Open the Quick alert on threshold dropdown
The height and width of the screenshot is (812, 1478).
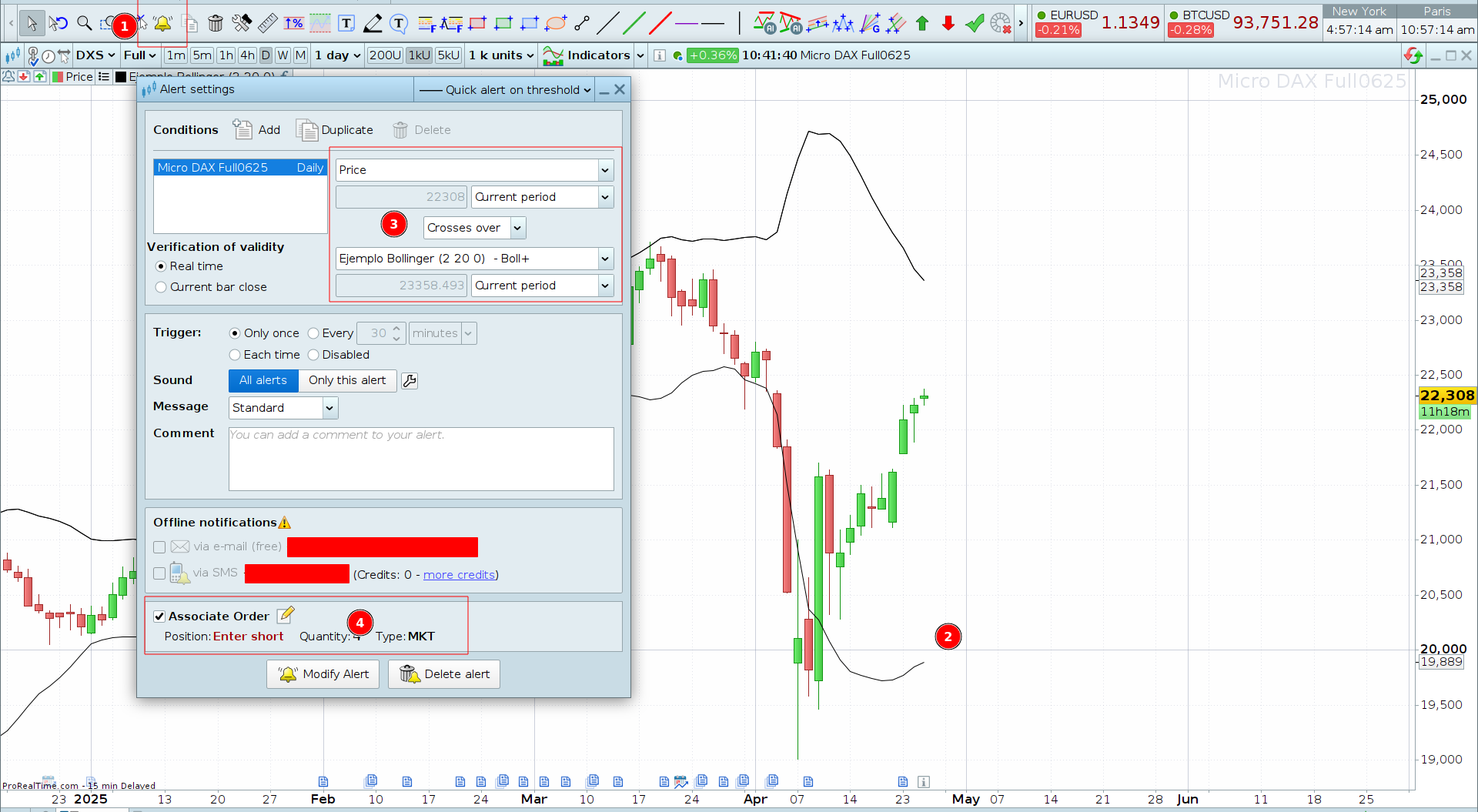[x=504, y=90]
